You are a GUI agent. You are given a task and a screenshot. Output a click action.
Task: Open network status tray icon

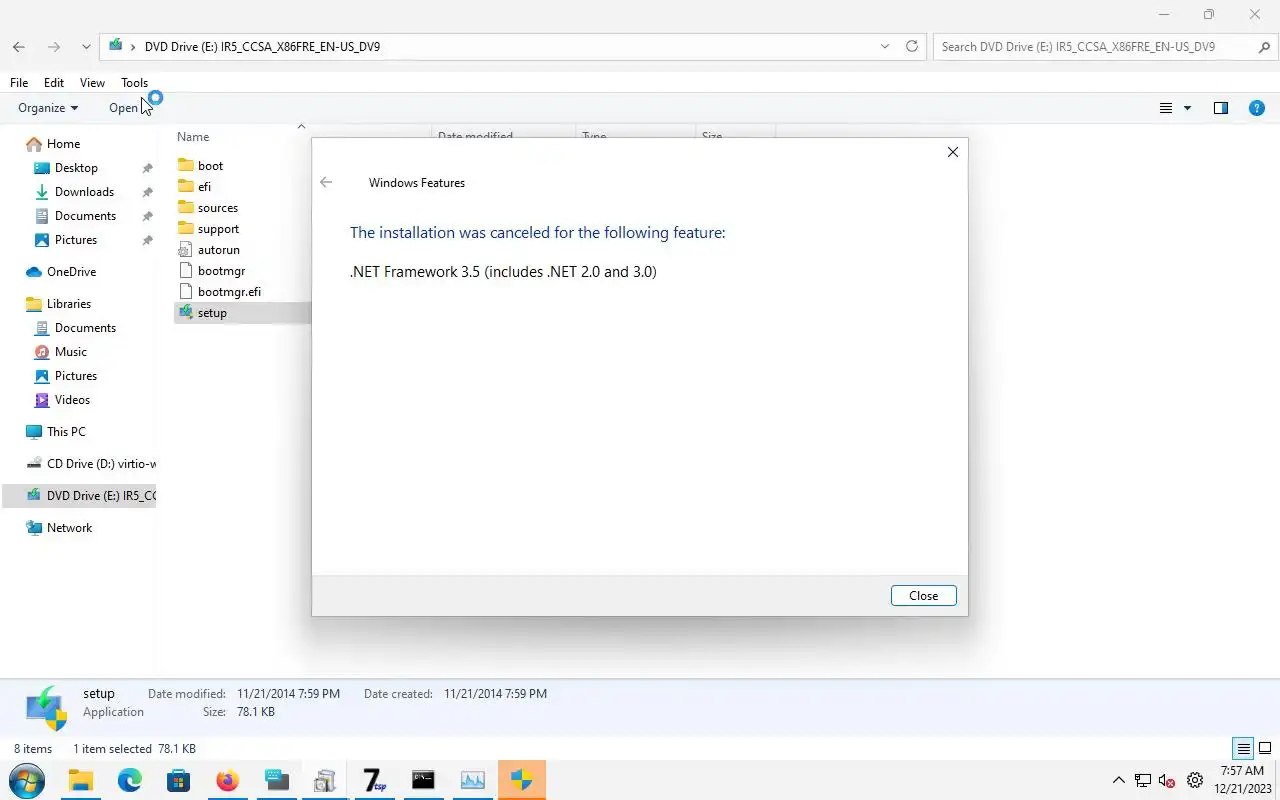click(x=1142, y=780)
